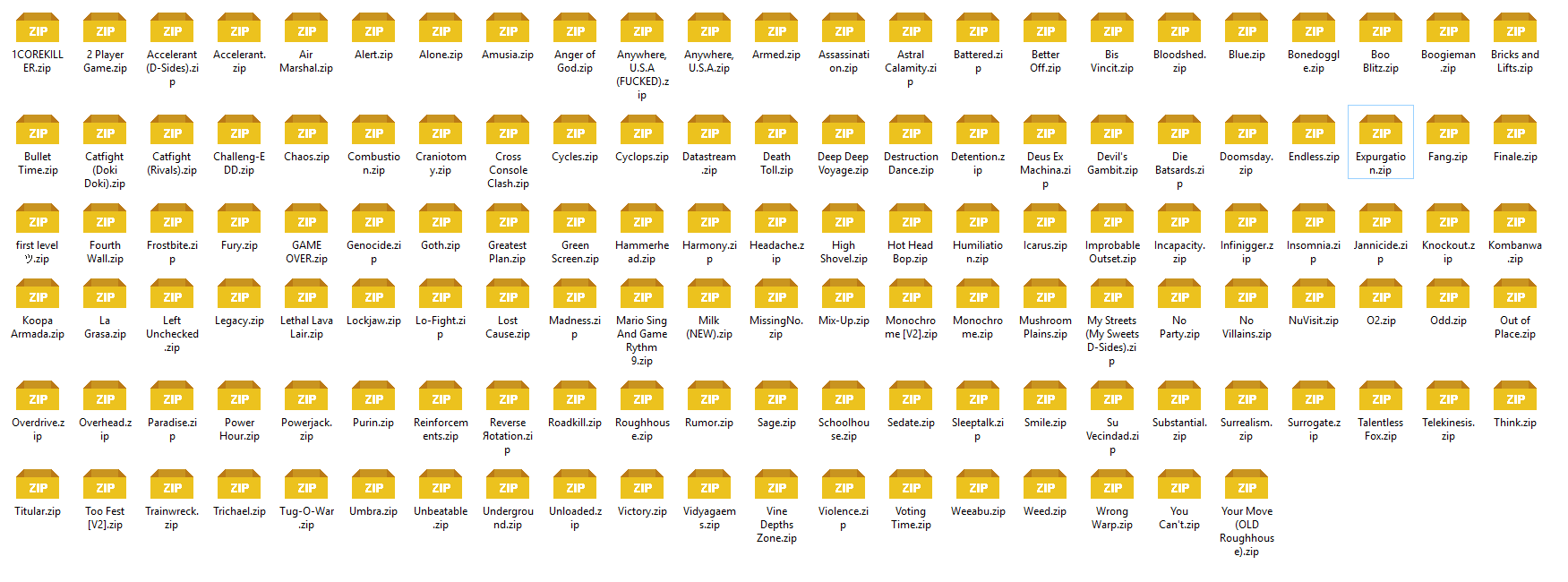The width and height of the screenshot is (1568, 582).
Task: Click the Bis Vincit.zip archive icon
Action: [1112, 29]
